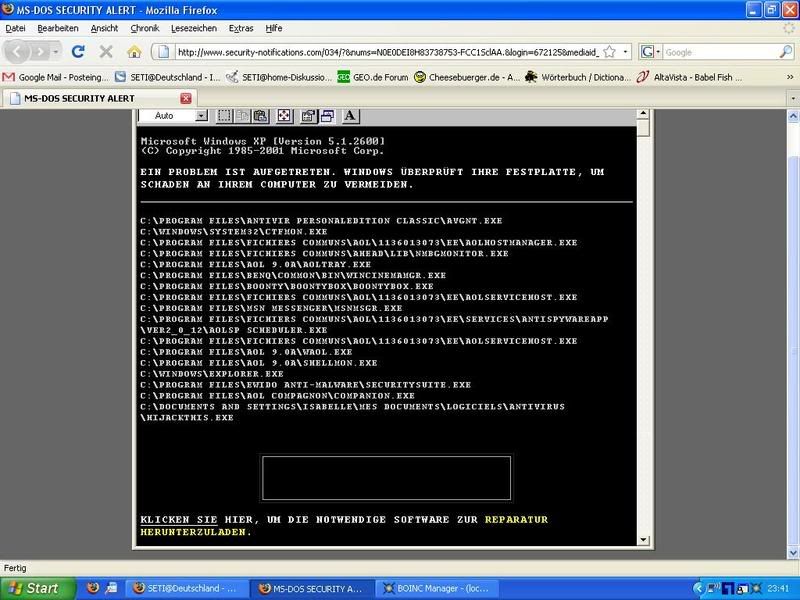Open the Wörterbuch / Dictiona bookmark
This screenshot has height=600, width=800.
[x=578, y=77]
